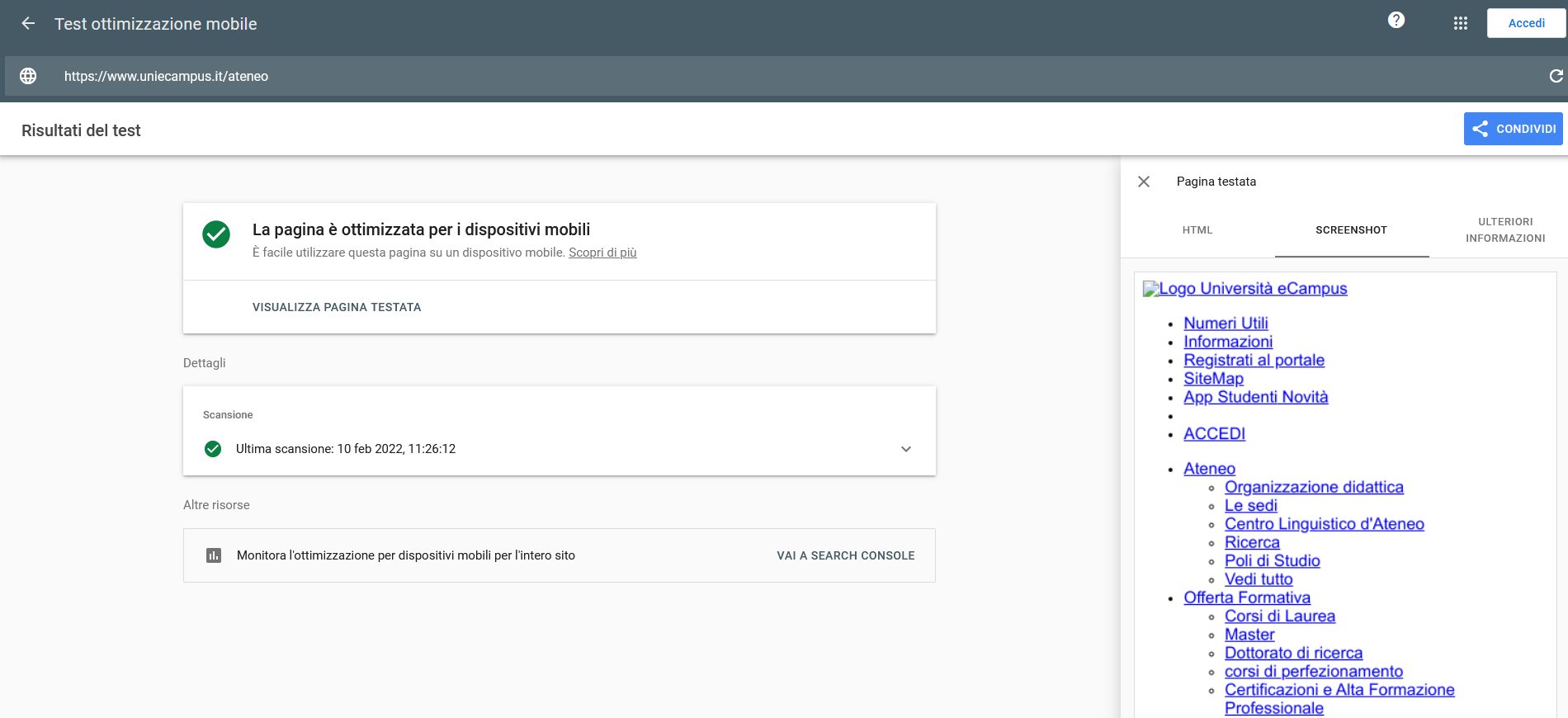Screen dimensions: 1568x718
Task: Click the globe icon beside URL
Action: tap(28, 76)
